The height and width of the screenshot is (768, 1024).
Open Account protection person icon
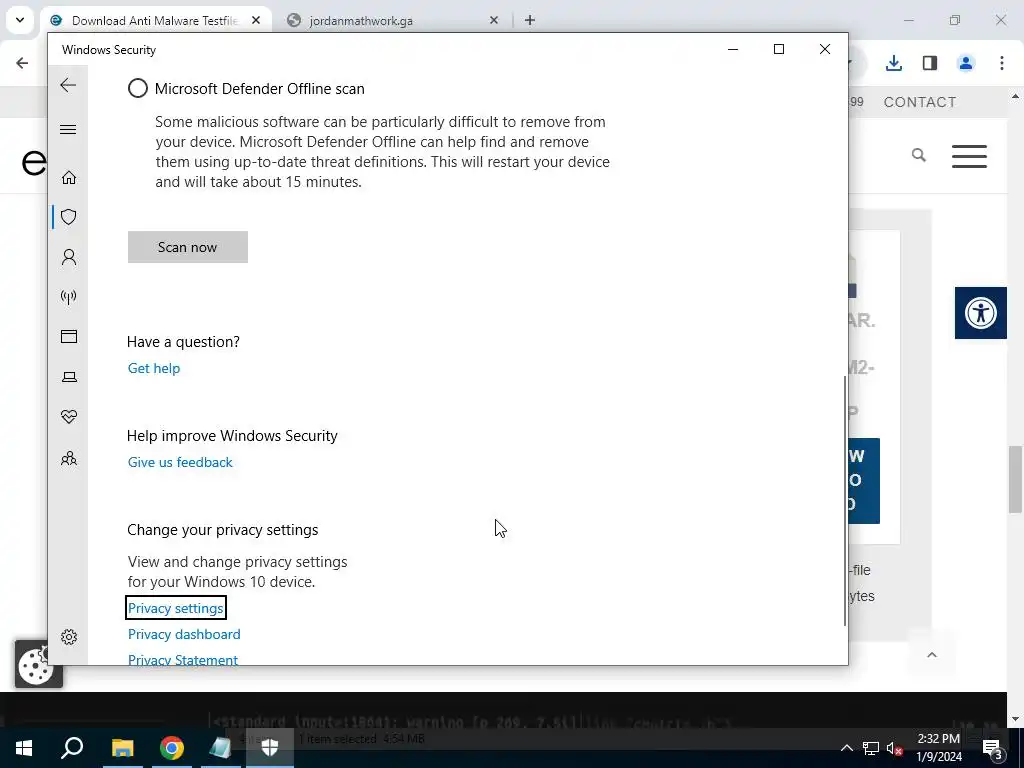pyautogui.click(x=69, y=257)
